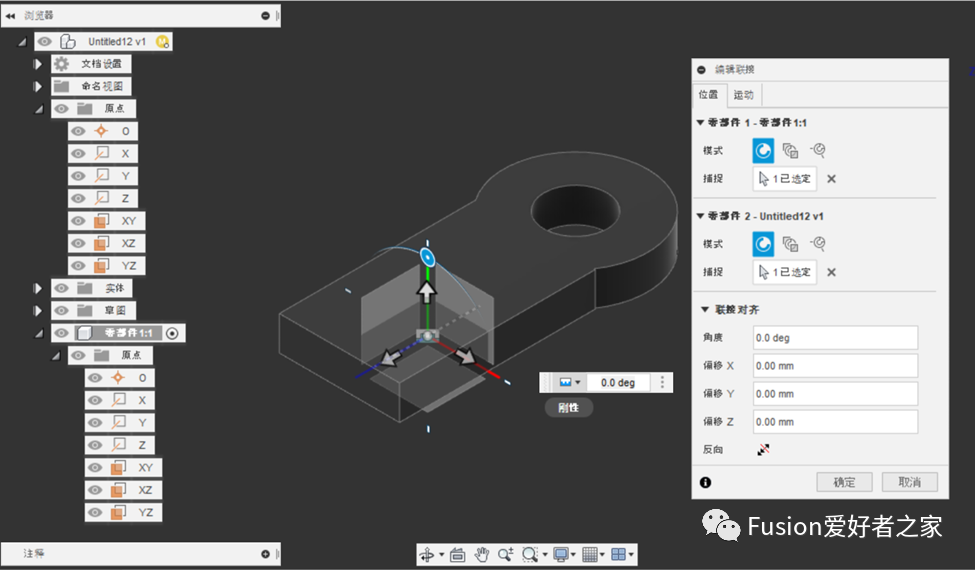The image size is (975, 570).
Task: Toggle visibility eye of Untitled12 v1
Action: coord(44,42)
